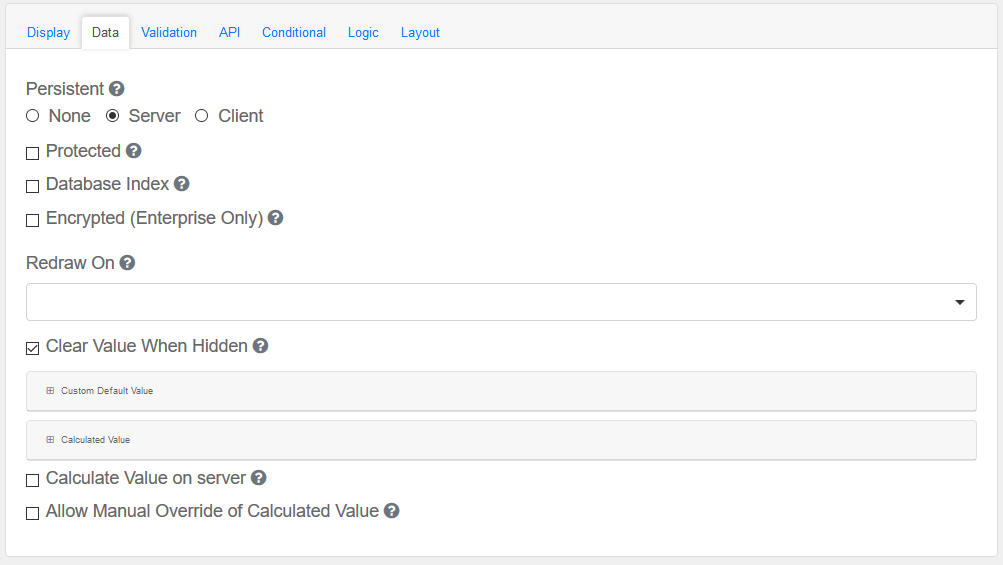Click the help icon beside Protected
1003x565 pixels.
tap(134, 151)
